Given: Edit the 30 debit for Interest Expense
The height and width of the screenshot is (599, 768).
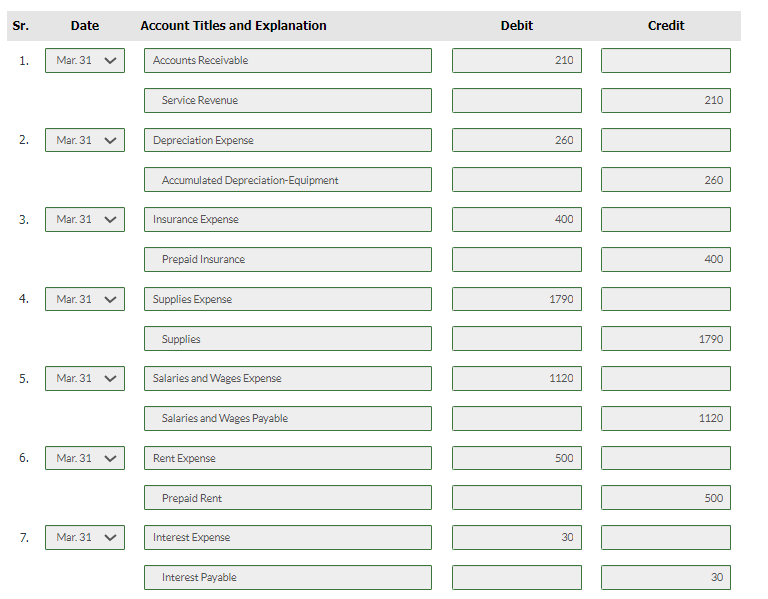Looking at the screenshot, I should 517,537.
